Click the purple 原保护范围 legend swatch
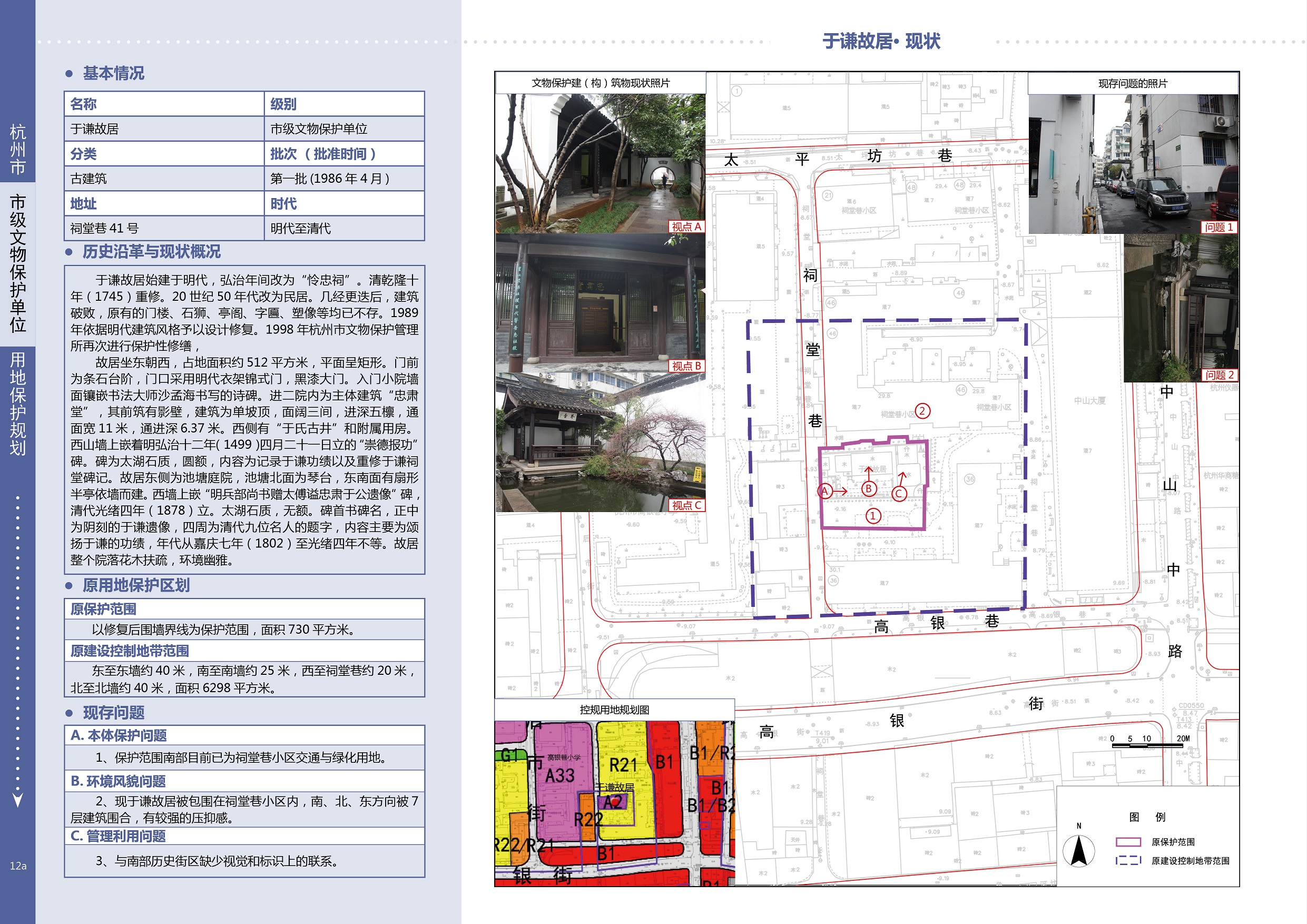 [x=1128, y=842]
